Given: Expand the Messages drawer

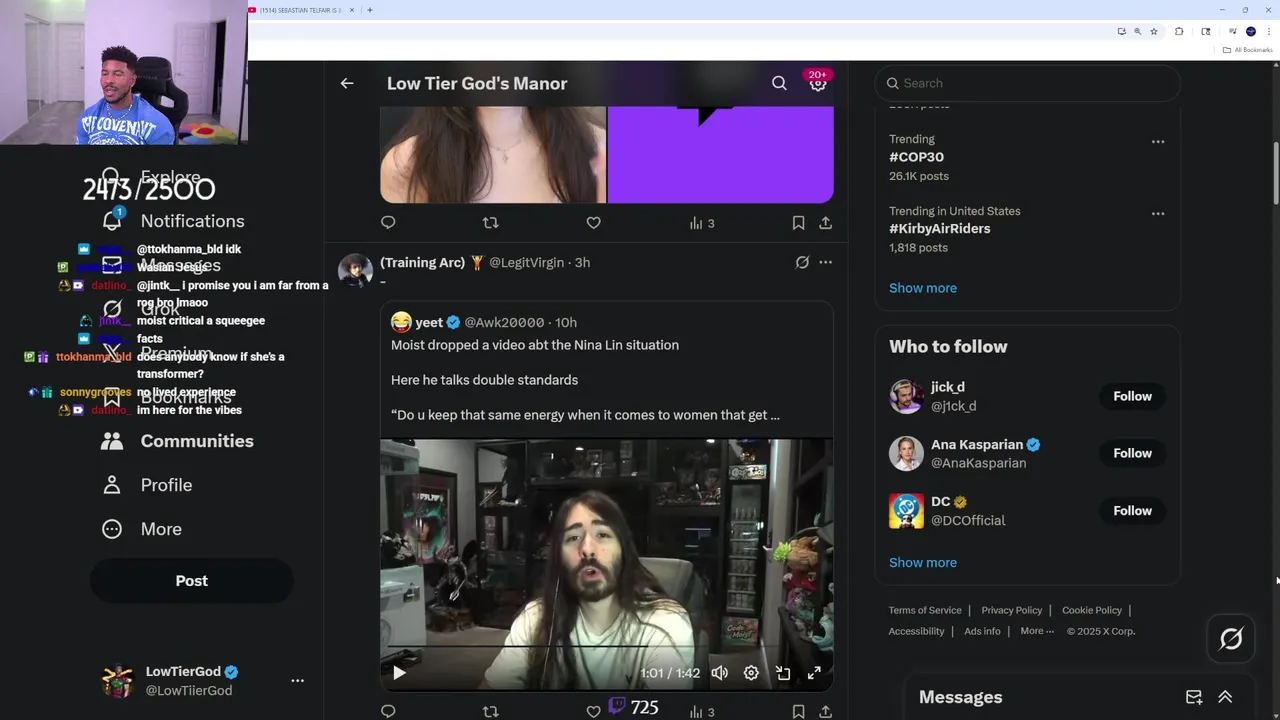Looking at the screenshot, I should coord(1225,697).
